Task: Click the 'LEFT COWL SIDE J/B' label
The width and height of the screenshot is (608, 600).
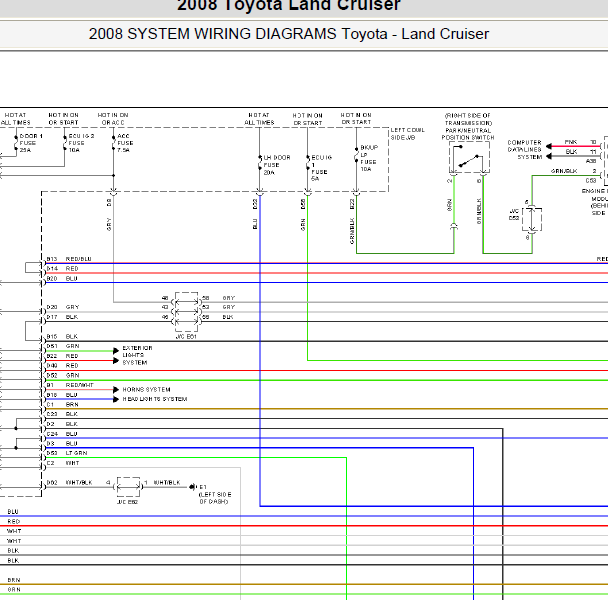Action: pyautogui.click(x=408, y=134)
